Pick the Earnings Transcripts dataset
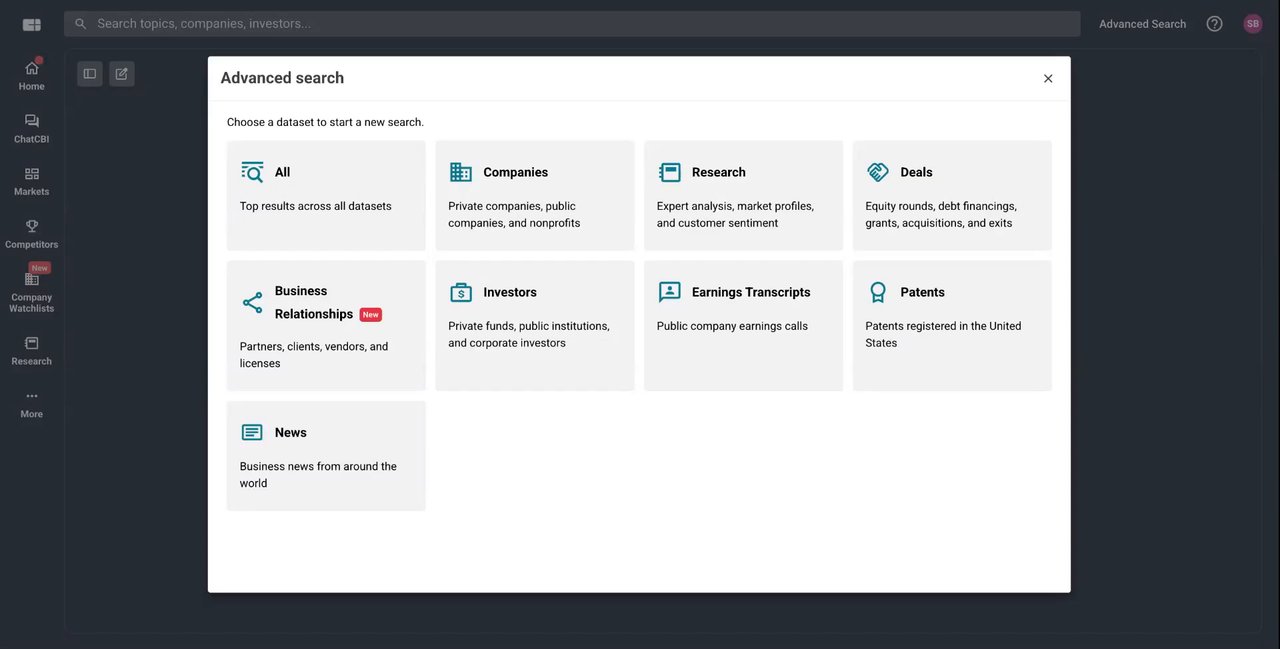 [x=743, y=325]
